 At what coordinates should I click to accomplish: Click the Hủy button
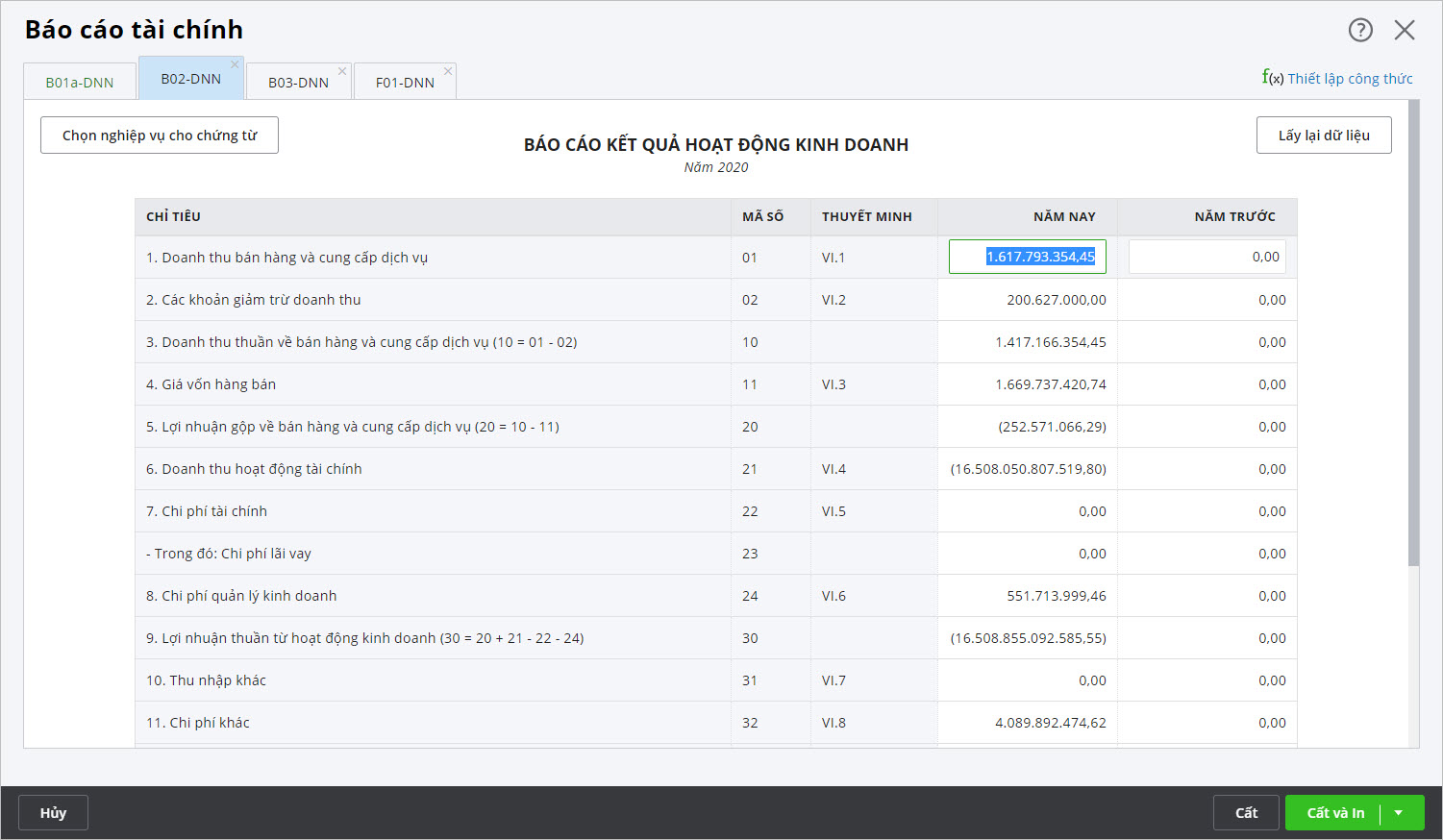(54, 813)
